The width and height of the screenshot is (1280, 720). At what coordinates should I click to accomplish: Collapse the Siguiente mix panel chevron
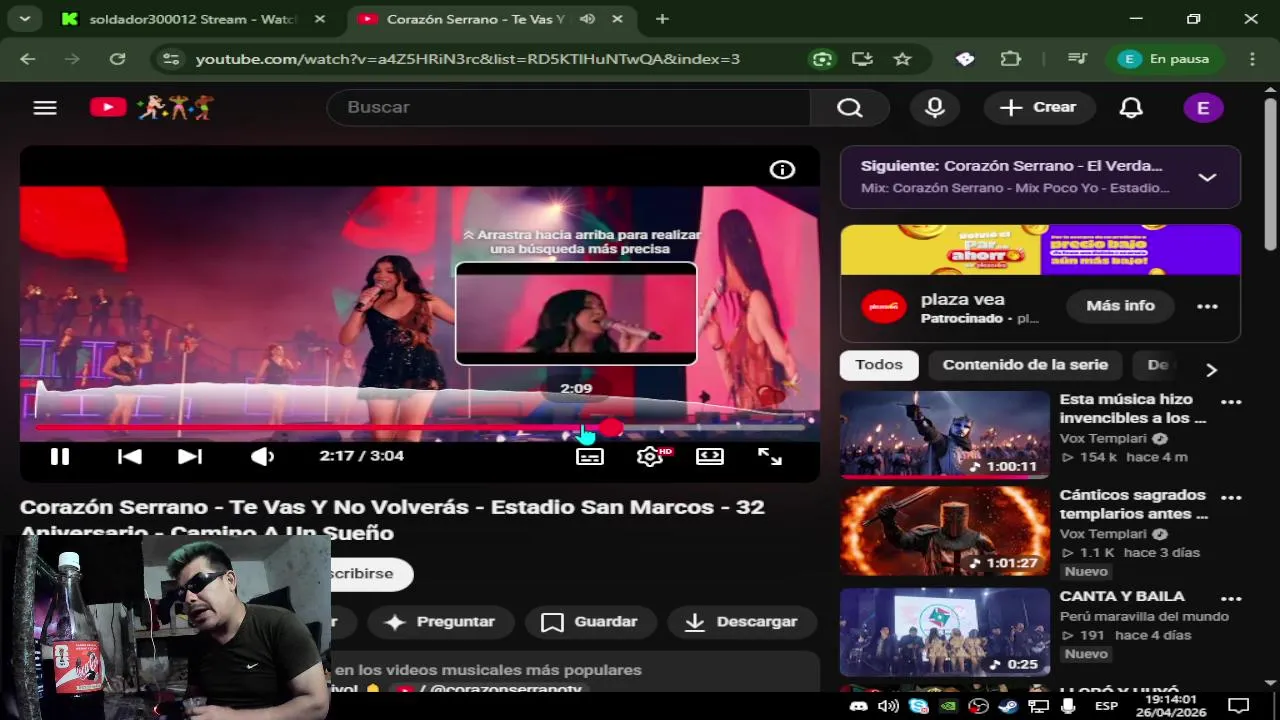1207,177
